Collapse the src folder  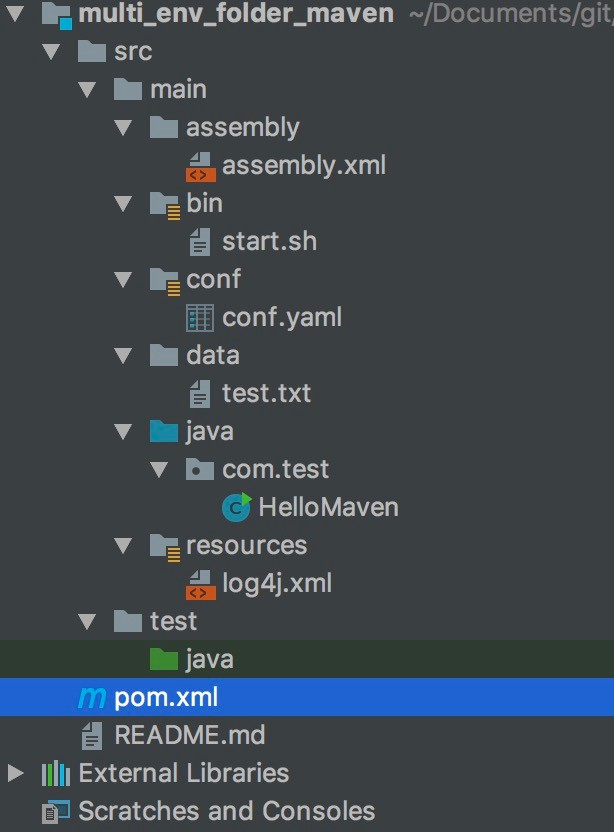click(x=51, y=50)
